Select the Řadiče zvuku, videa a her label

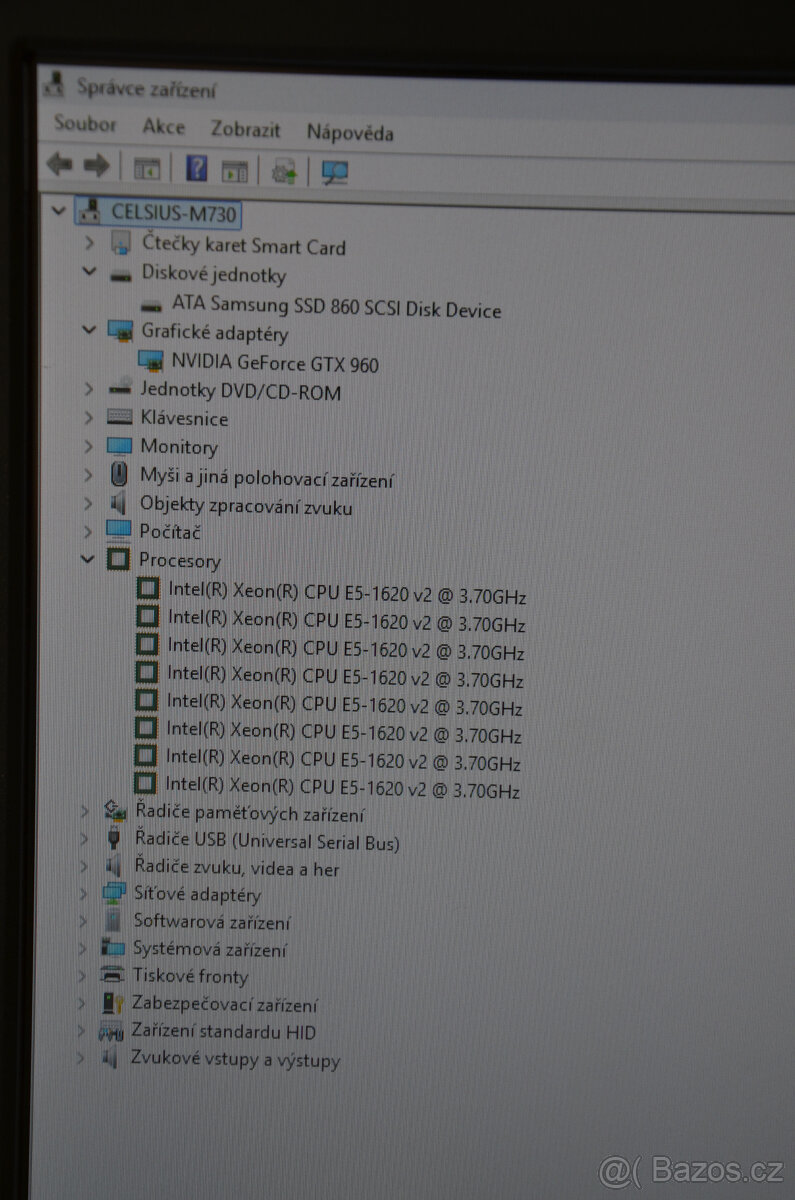(x=237, y=868)
